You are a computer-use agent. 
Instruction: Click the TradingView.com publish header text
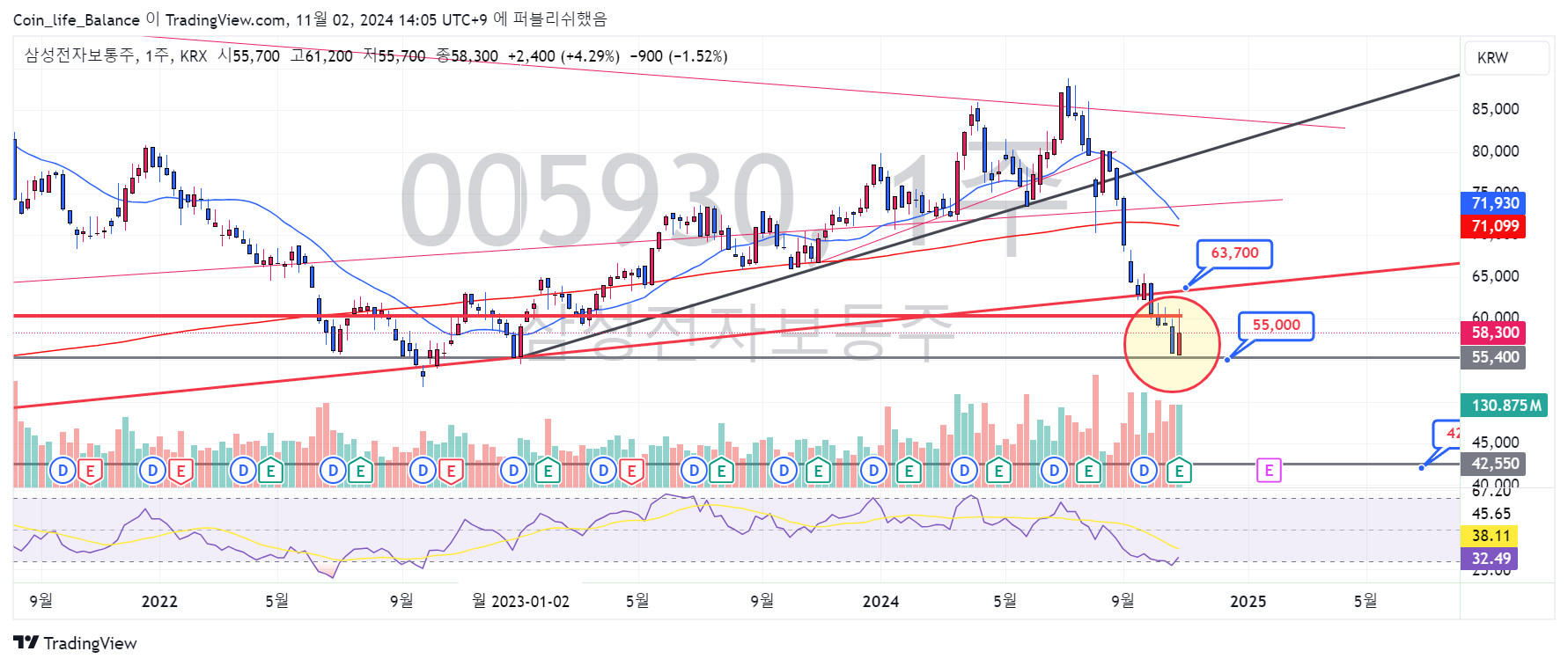(x=225, y=19)
